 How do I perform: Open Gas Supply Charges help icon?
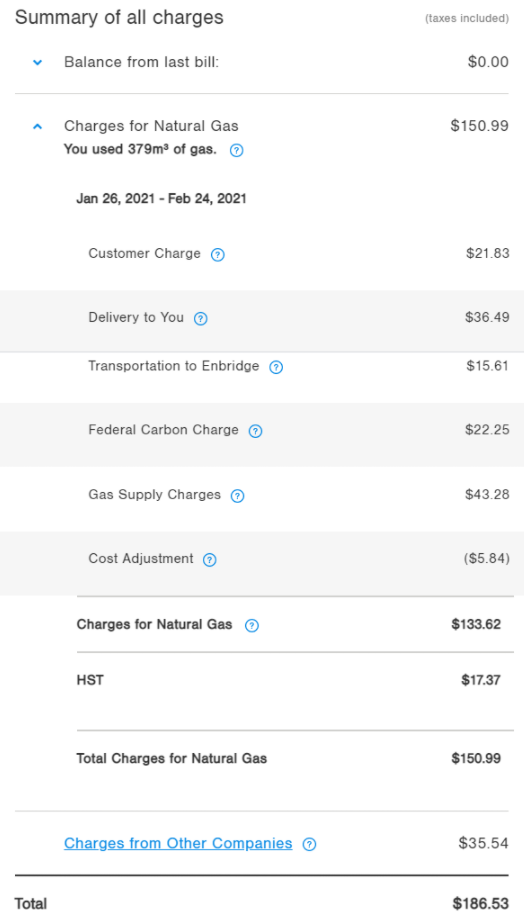(237, 496)
